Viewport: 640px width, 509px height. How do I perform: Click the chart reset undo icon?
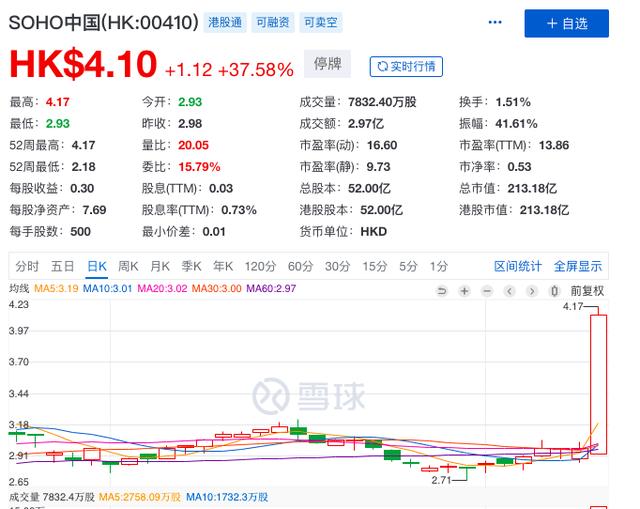442,291
